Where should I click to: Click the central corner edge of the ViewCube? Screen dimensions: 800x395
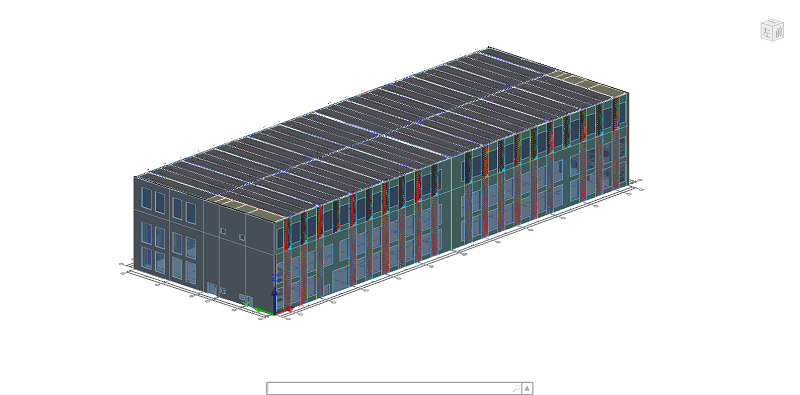pyautogui.click(x=772, y=33)
